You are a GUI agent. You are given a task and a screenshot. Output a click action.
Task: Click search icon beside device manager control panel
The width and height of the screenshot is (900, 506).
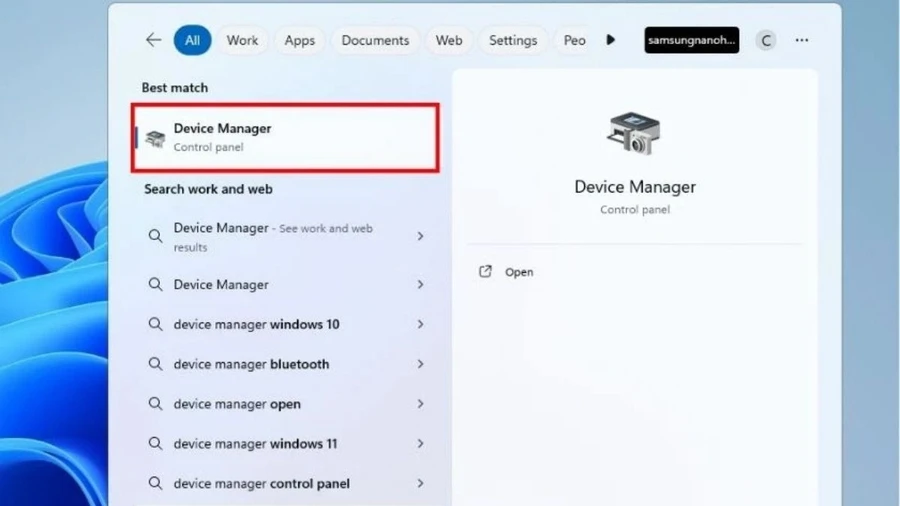tap(155, 483)
